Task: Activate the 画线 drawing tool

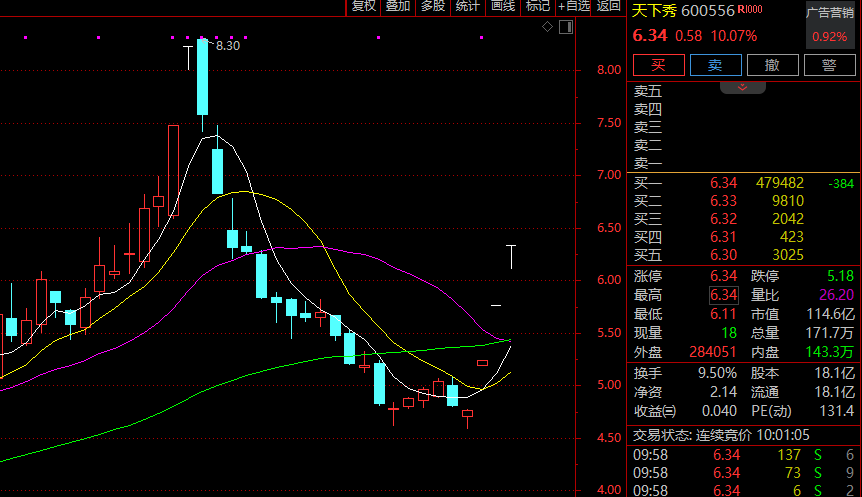Action: pos(502,7)
